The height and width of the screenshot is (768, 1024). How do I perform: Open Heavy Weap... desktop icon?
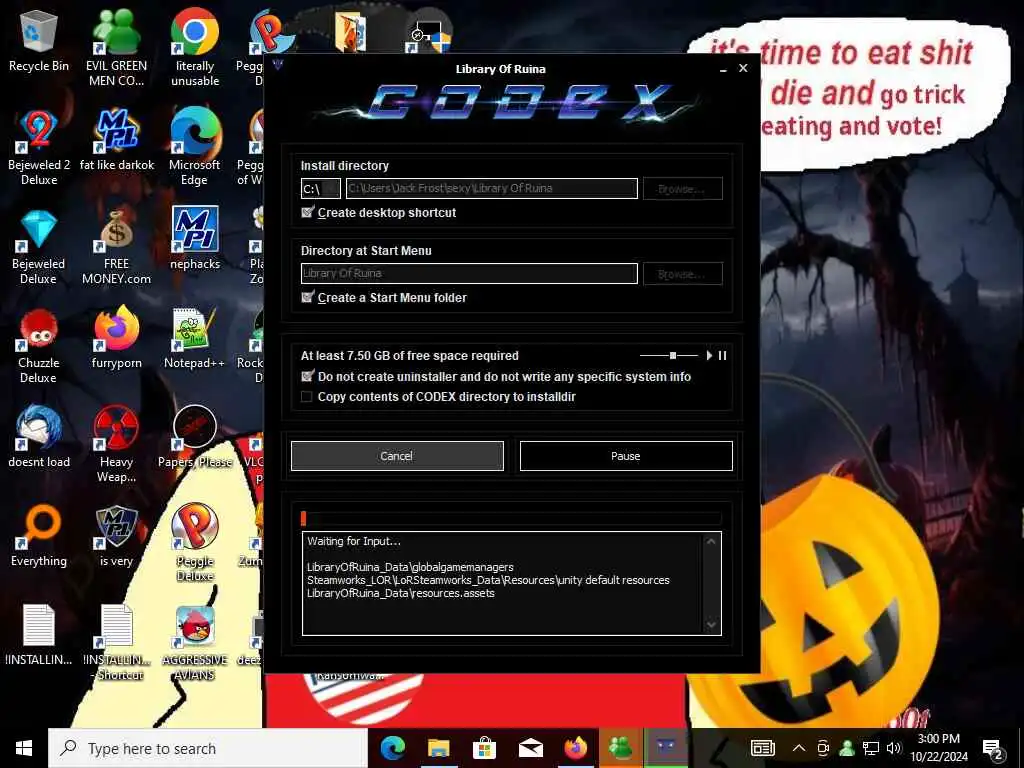(116, 445)
